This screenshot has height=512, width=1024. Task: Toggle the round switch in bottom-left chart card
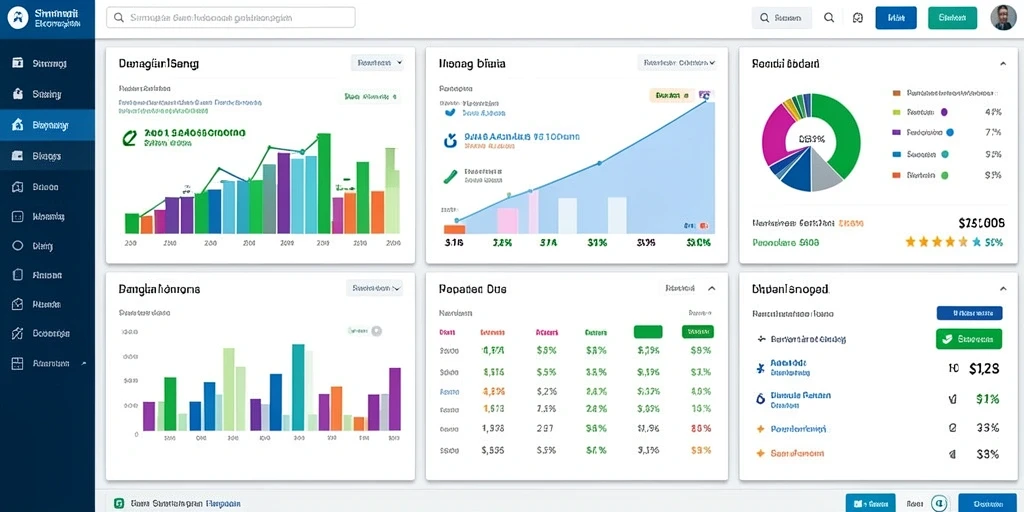click(376, 331)
